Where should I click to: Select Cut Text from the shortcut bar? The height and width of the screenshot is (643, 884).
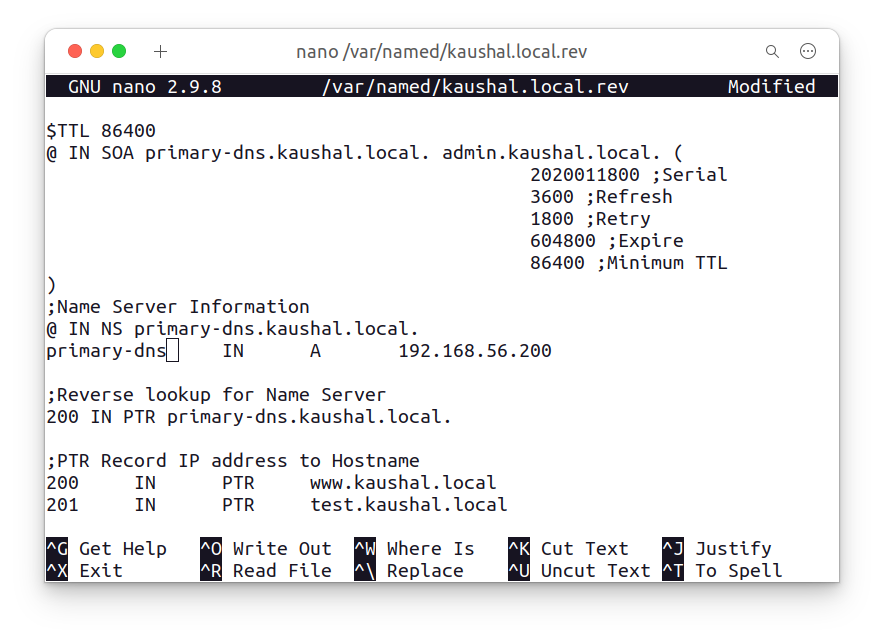point(585,548)
